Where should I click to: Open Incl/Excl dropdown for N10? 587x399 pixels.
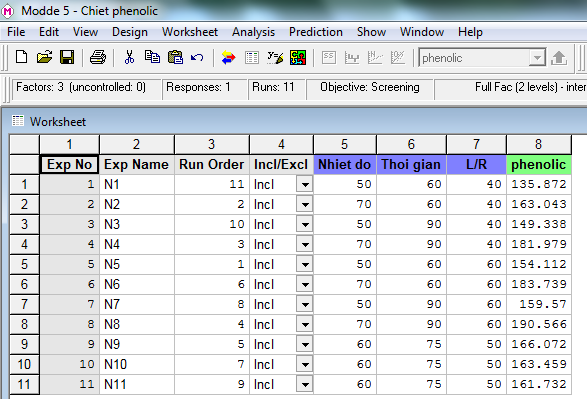[x=305, y=364]
